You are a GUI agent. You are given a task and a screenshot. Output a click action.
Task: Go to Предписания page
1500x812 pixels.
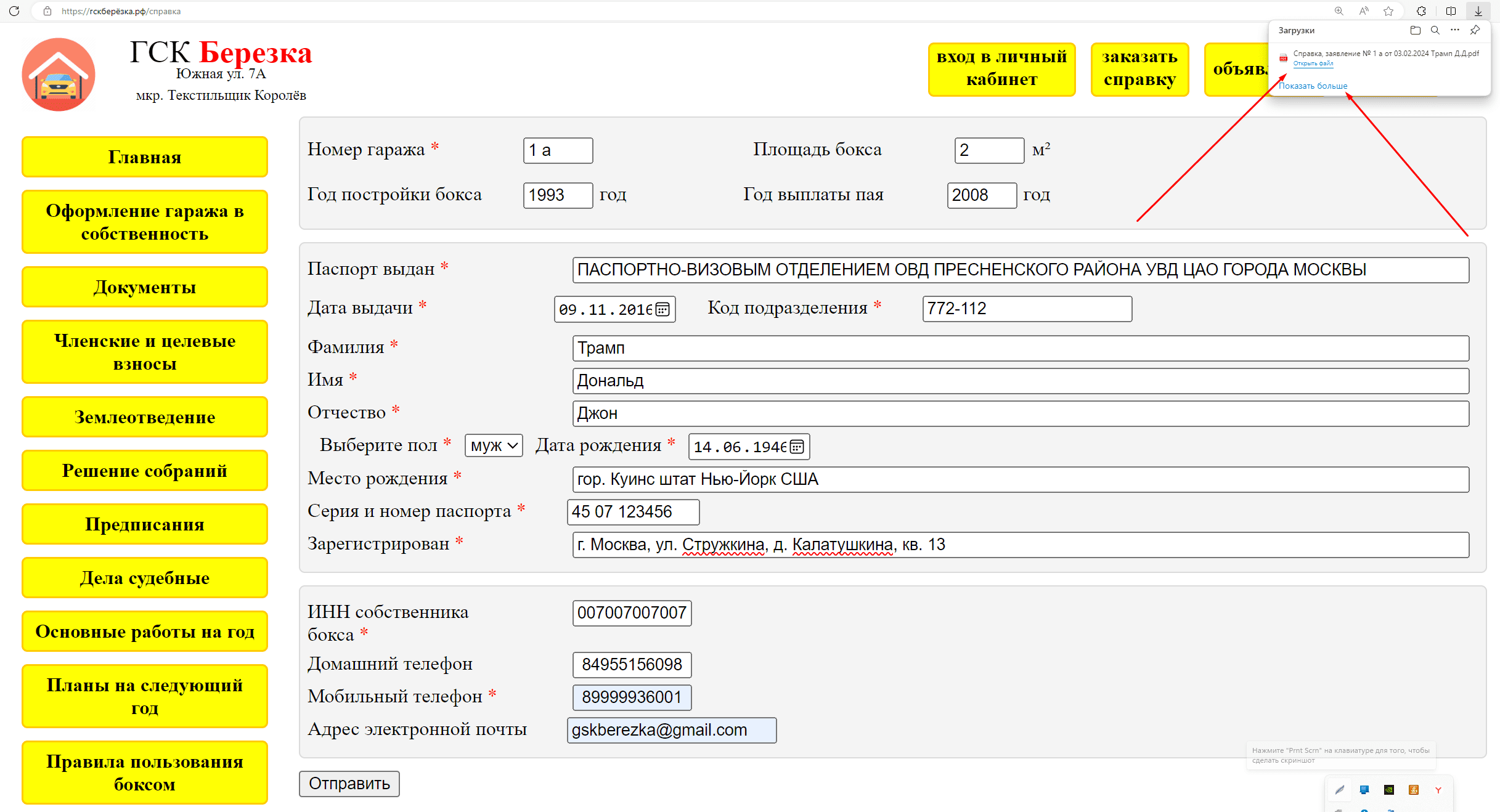tap(145, 524)
